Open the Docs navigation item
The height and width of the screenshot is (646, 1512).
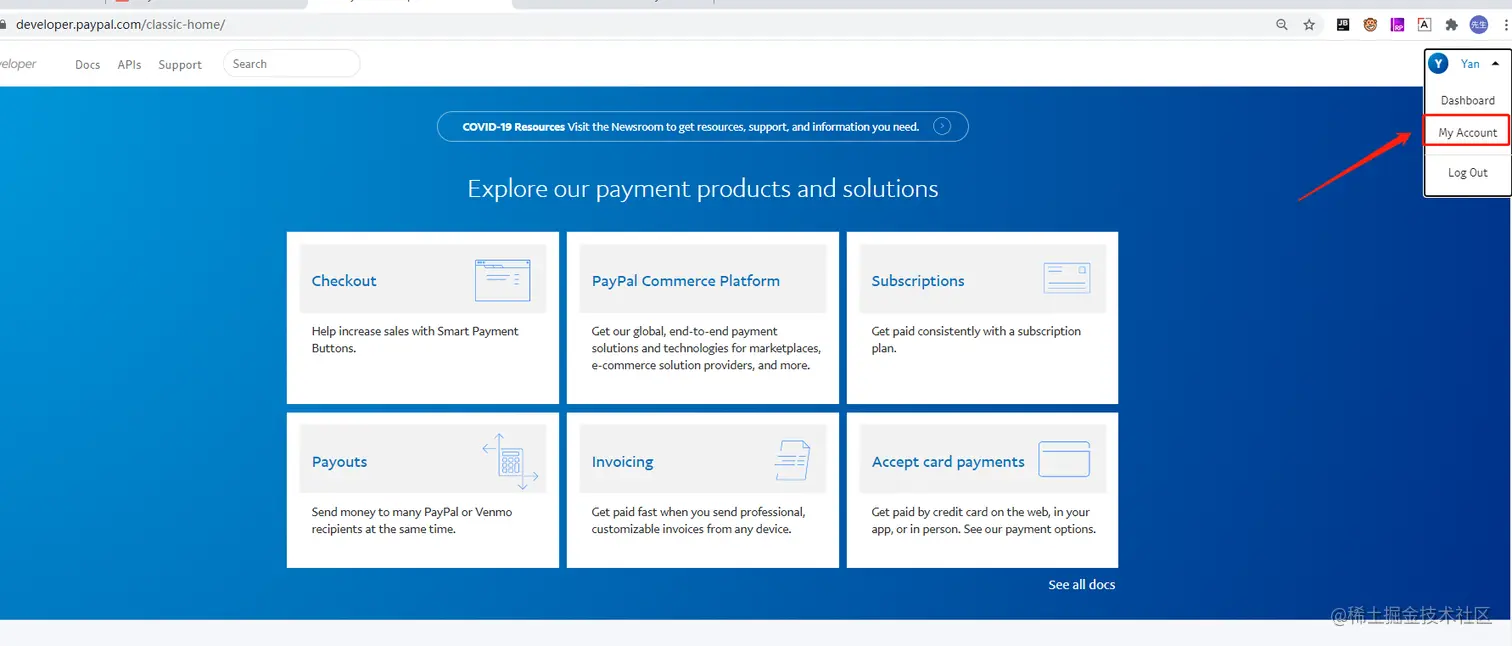coord(88,65)
